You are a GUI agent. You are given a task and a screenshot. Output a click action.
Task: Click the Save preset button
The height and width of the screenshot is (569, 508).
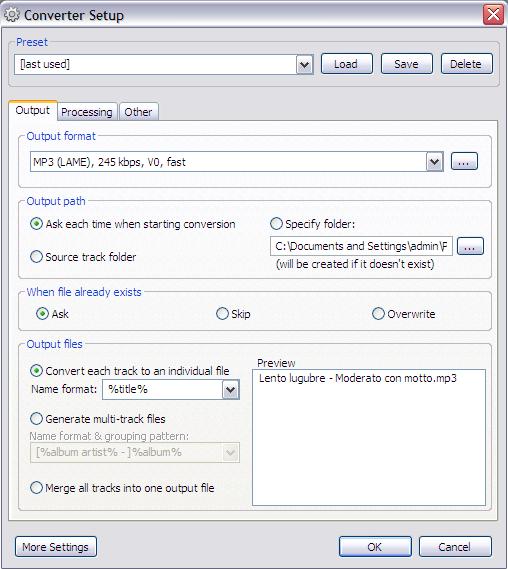pos(406,64)
